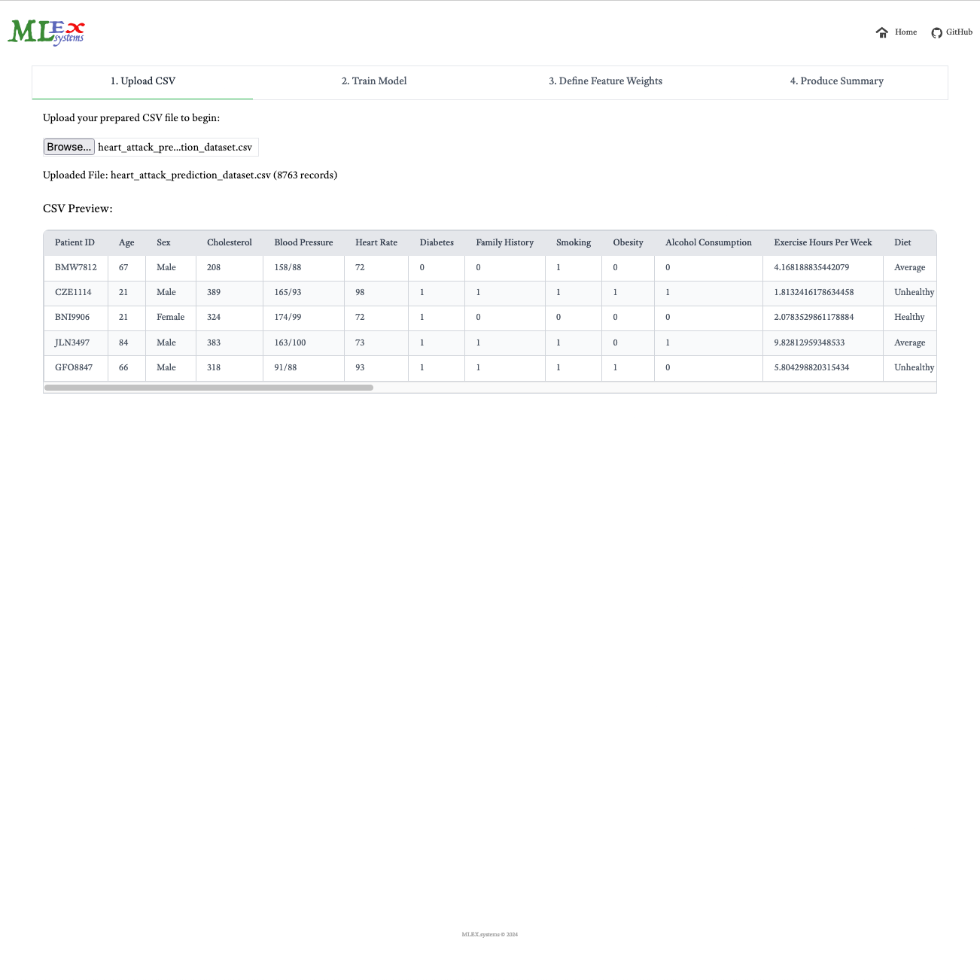Click the MLEX systems logo
Screen dimensions: 980x980
(47, 32)
